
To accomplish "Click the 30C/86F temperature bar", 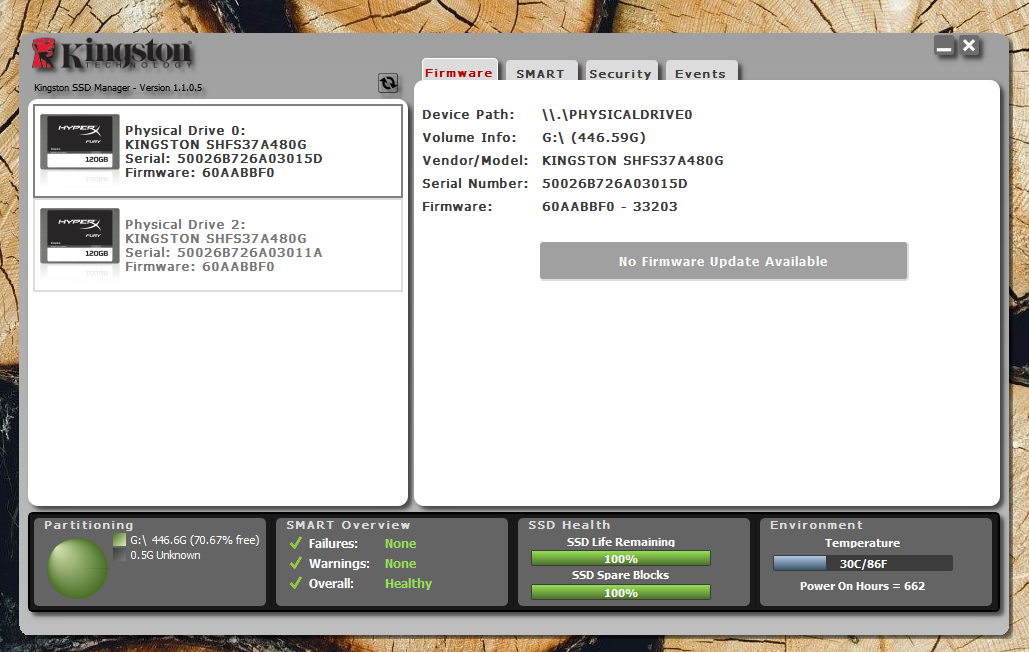I will coord(862,563).
